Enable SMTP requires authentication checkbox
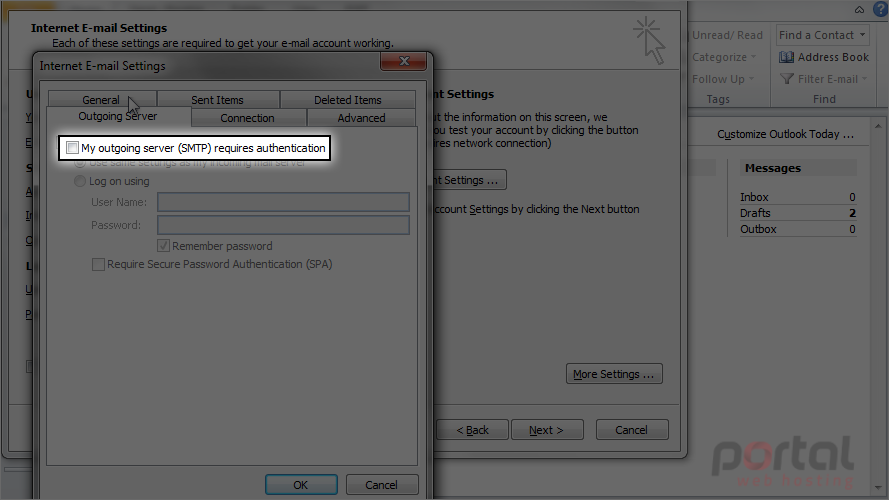Screen dimensions: 889x500 [72, 148]
